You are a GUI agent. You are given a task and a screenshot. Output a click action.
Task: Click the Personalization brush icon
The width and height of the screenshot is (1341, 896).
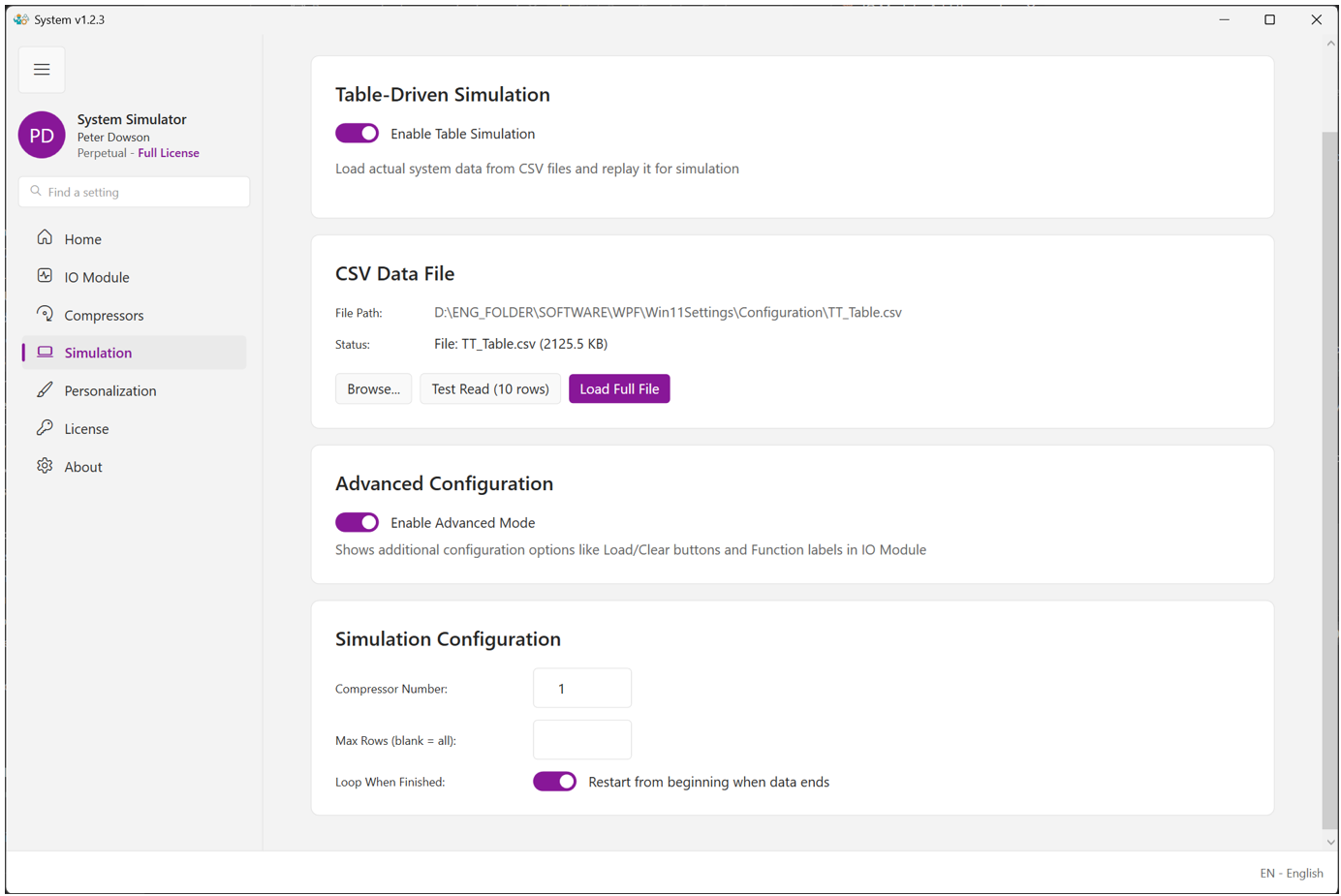[x=45, y=389]
